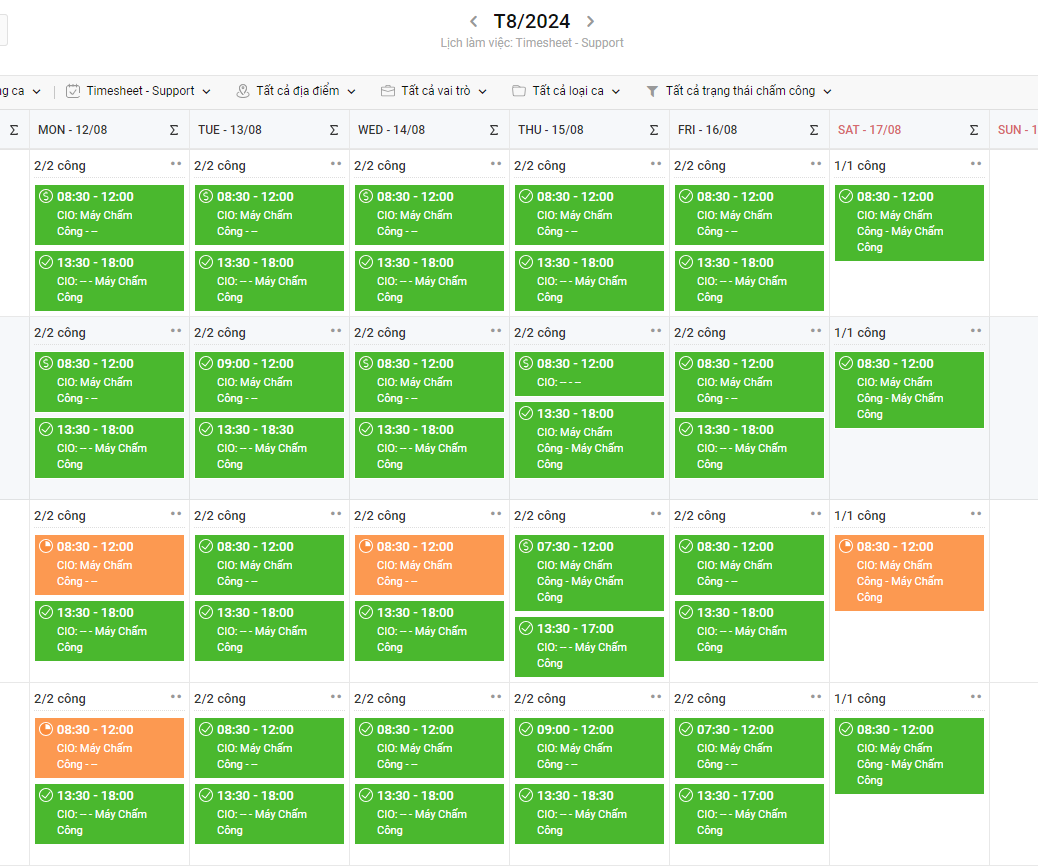The height and width of the screenshot is (866, 1038).
Task: Open the partially visible 'ng ca' dropdown chevron
Action: point(36,91)
